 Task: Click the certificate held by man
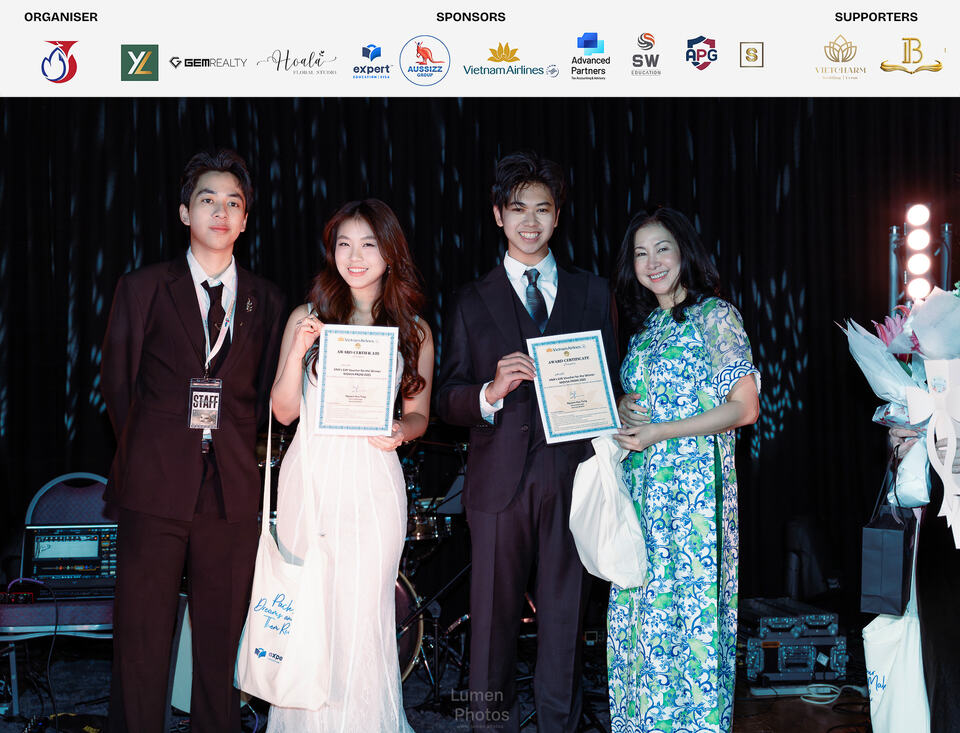click(573, 386)
